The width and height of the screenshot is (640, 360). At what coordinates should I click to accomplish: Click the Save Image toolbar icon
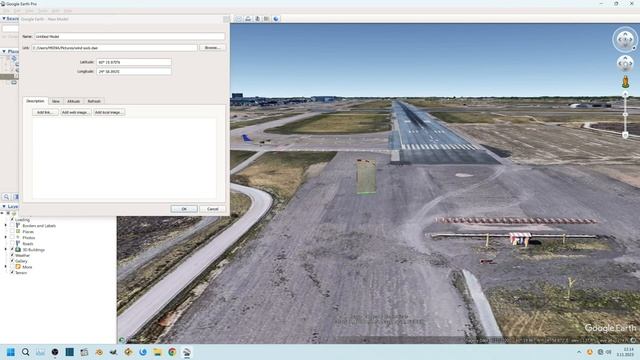click(x=257, y=19)
